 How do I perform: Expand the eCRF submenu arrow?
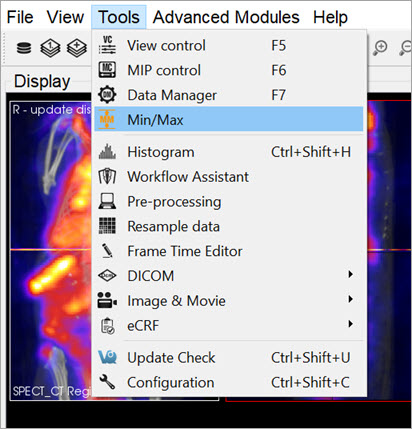pyautogui.click(x=350, y=324)
